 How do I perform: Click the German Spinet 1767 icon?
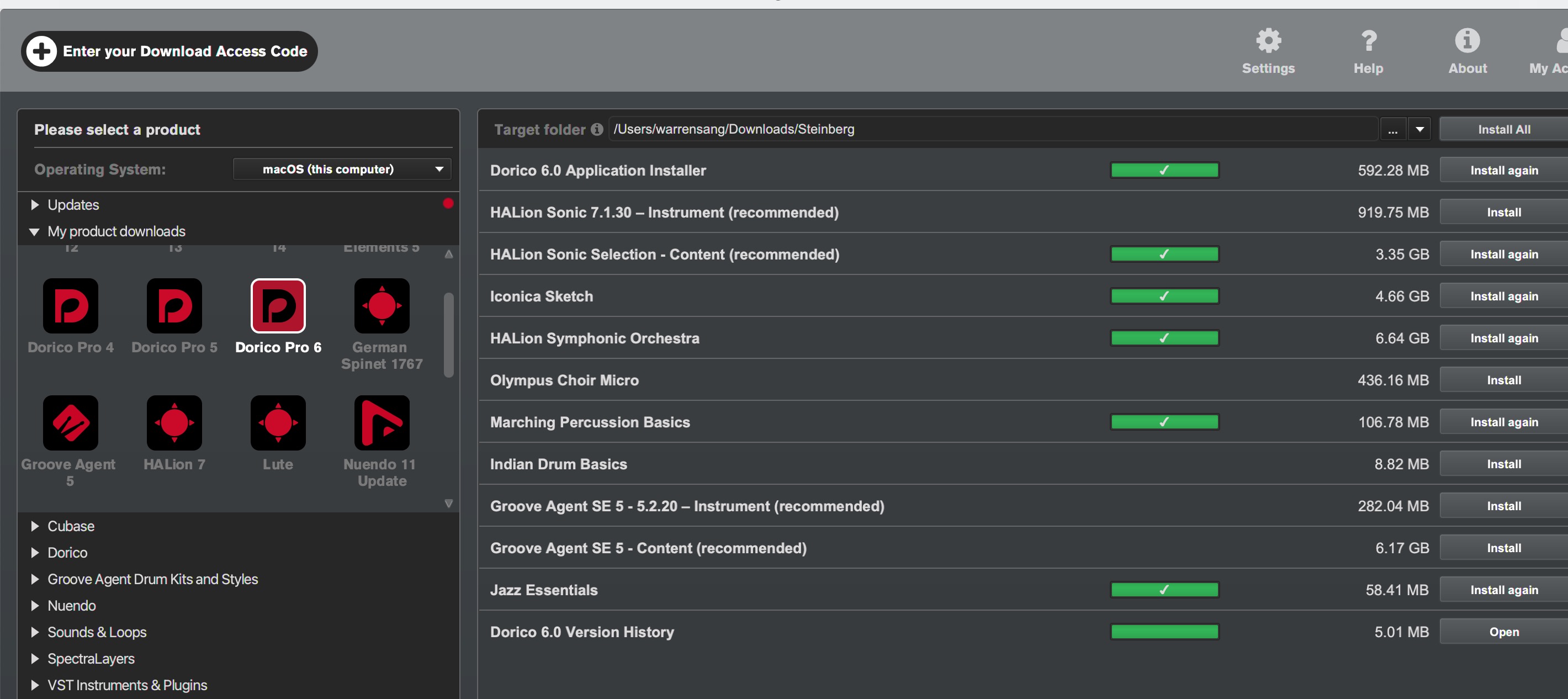pos(382,306)
